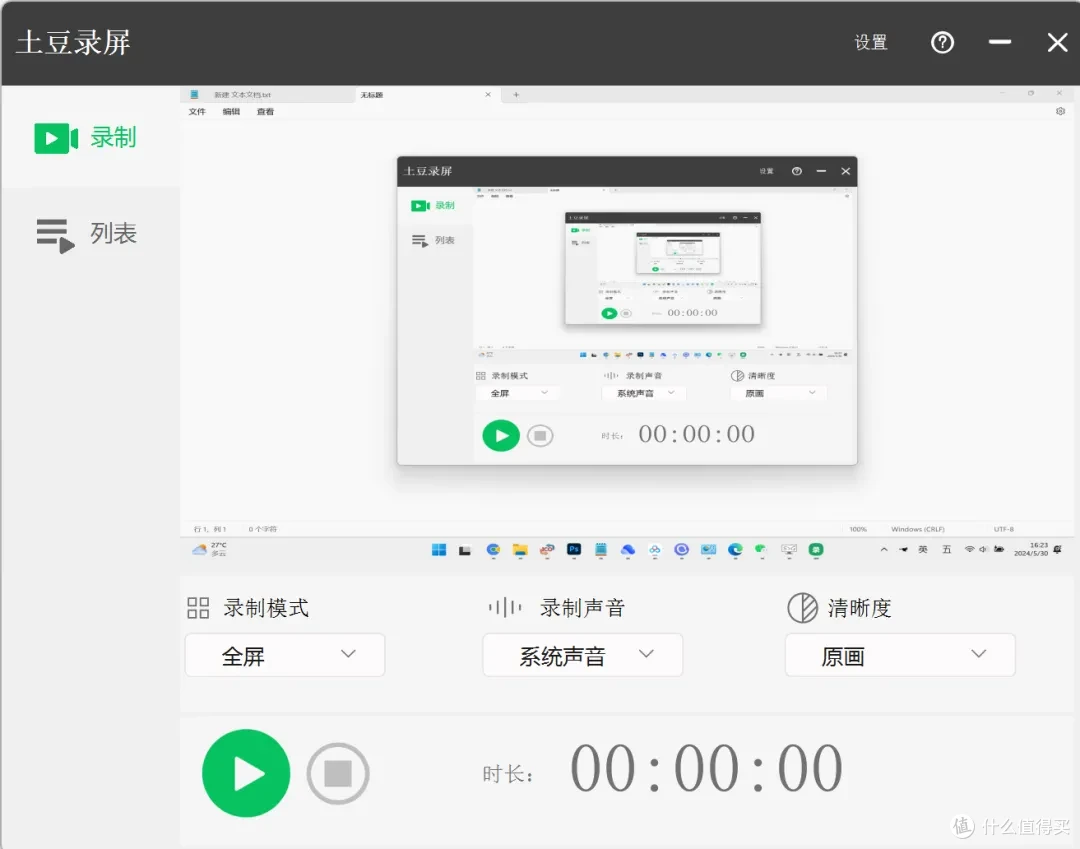Click the 土豆录屏 title text
The height and width of the screenshot is (849, 1080).
pos(73,43)
